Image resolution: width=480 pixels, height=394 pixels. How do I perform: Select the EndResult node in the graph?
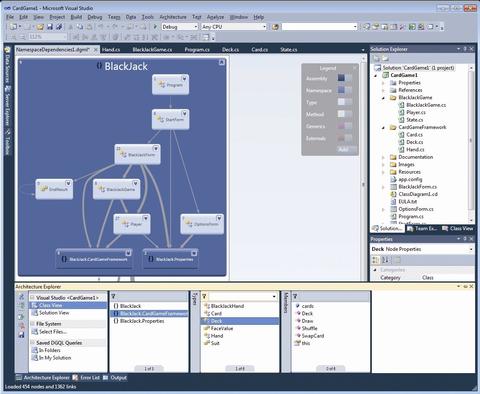pyautogui.click(x=54, y=189)
